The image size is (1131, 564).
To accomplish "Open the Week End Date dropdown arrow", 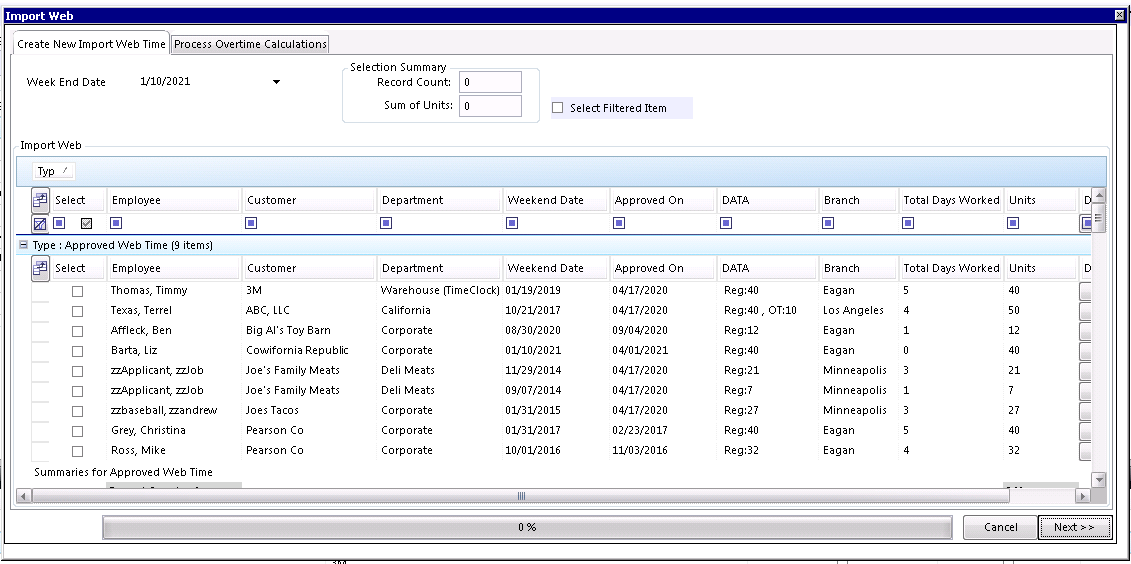I will (276, 82).
